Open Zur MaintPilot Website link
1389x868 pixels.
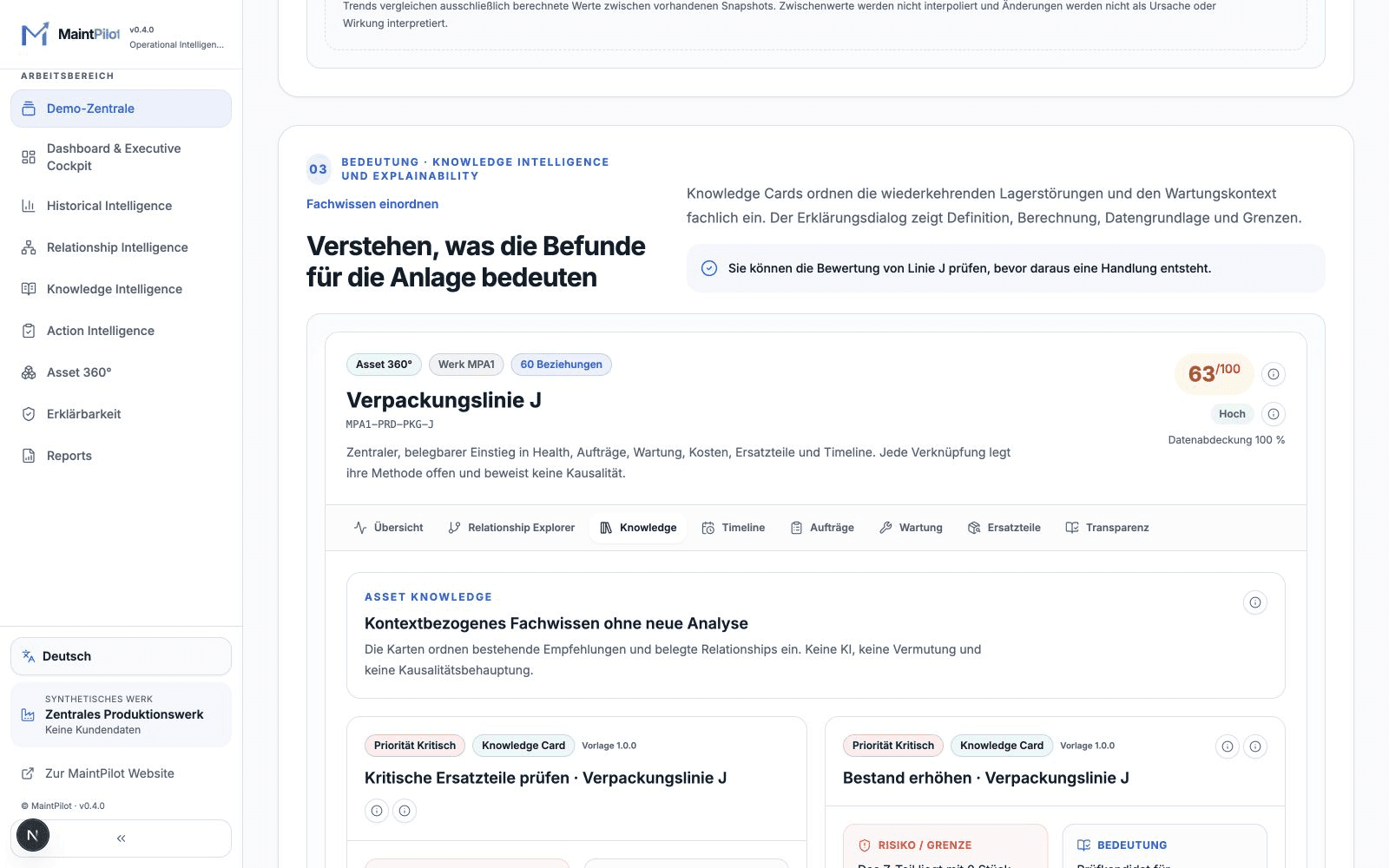point(121,773)
